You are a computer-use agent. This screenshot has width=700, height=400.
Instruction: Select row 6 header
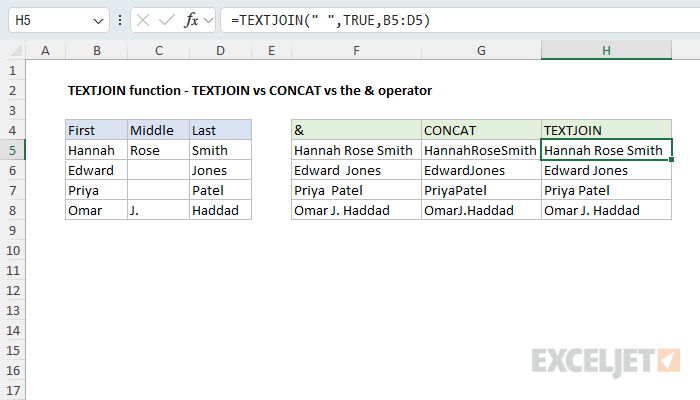click(12, 170)
